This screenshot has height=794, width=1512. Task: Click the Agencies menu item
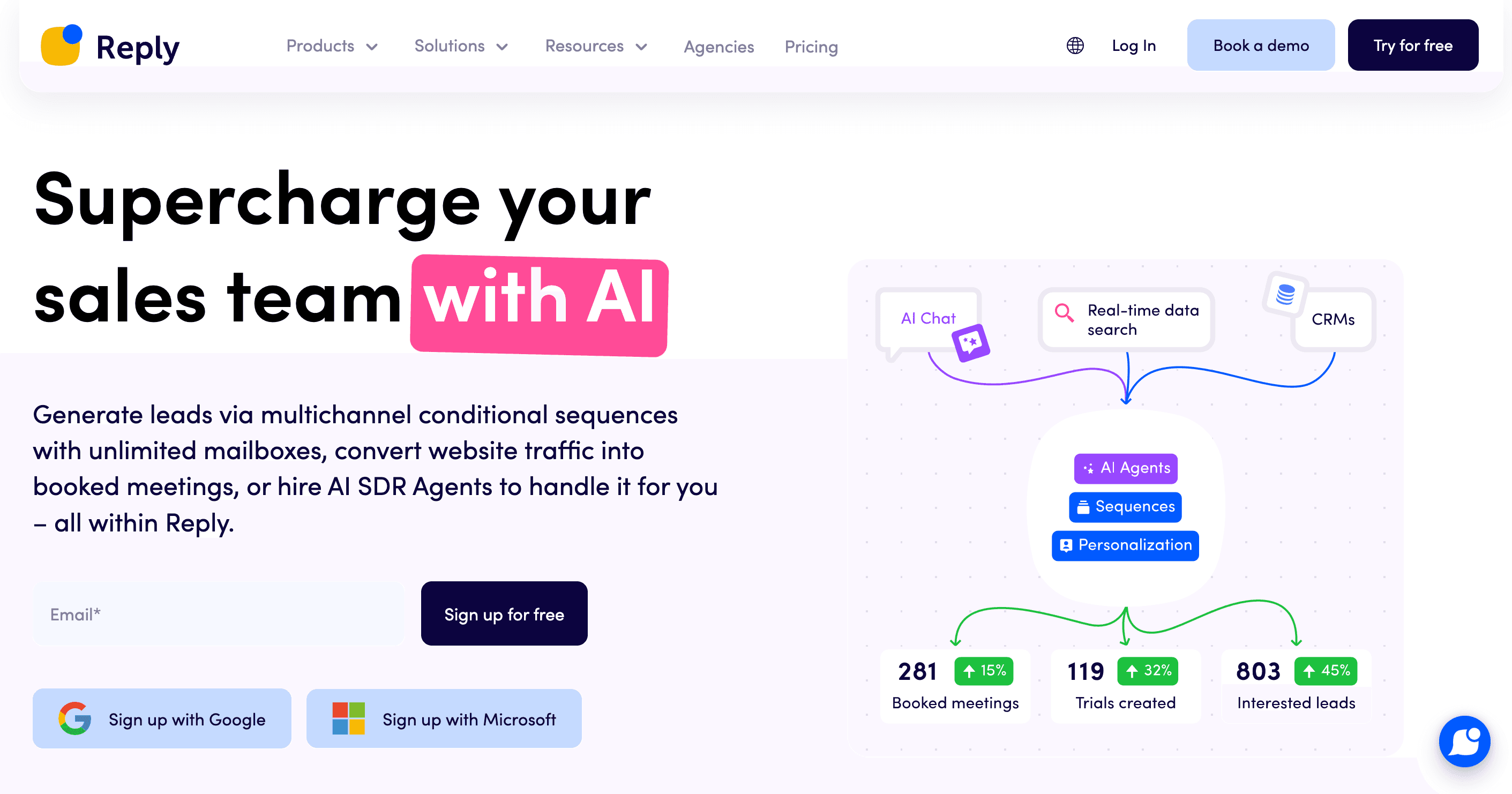[x=718, y=46]
